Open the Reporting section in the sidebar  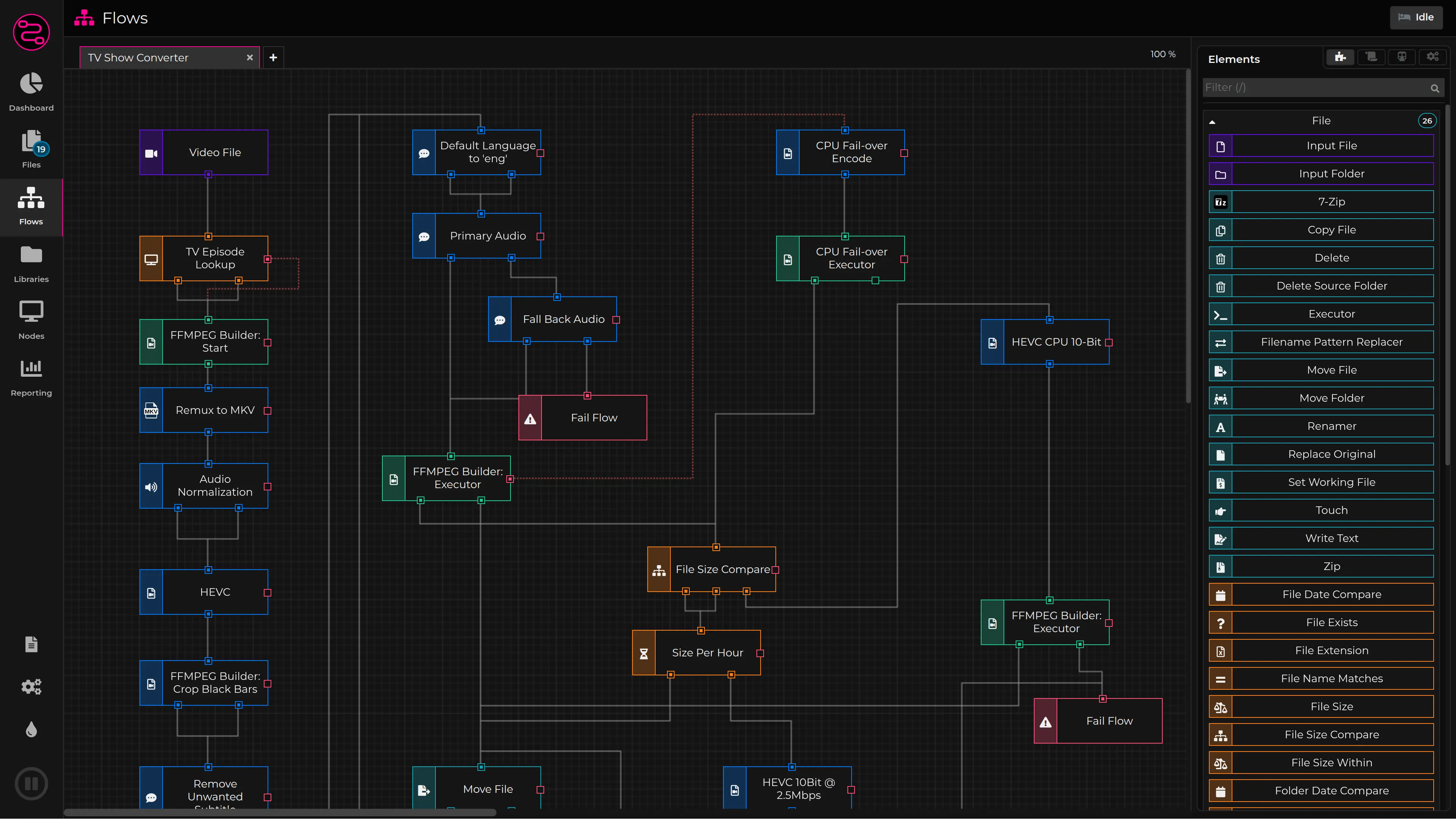(x=31, y=375)
